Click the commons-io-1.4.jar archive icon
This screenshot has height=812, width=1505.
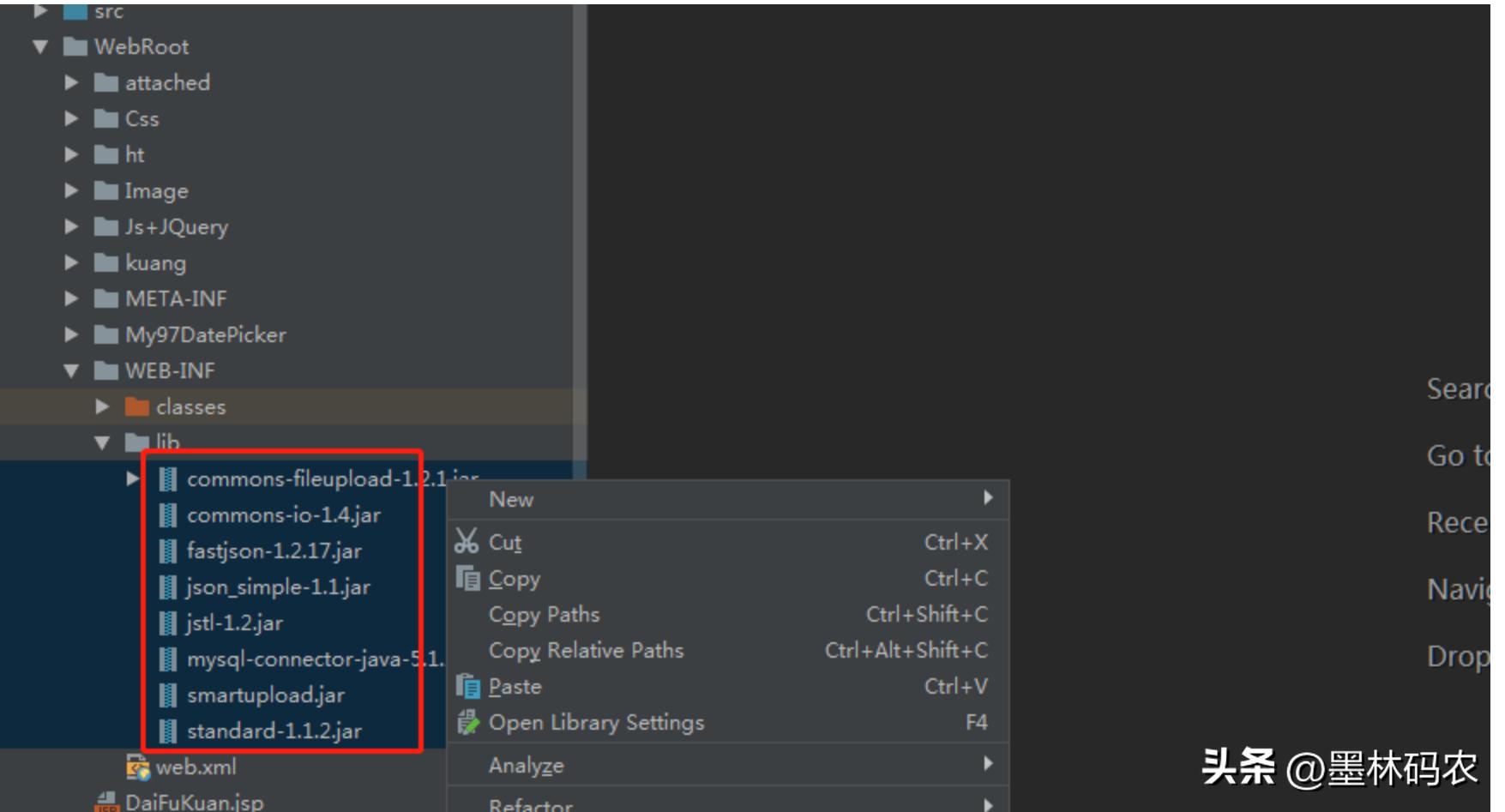pos(169,514)
